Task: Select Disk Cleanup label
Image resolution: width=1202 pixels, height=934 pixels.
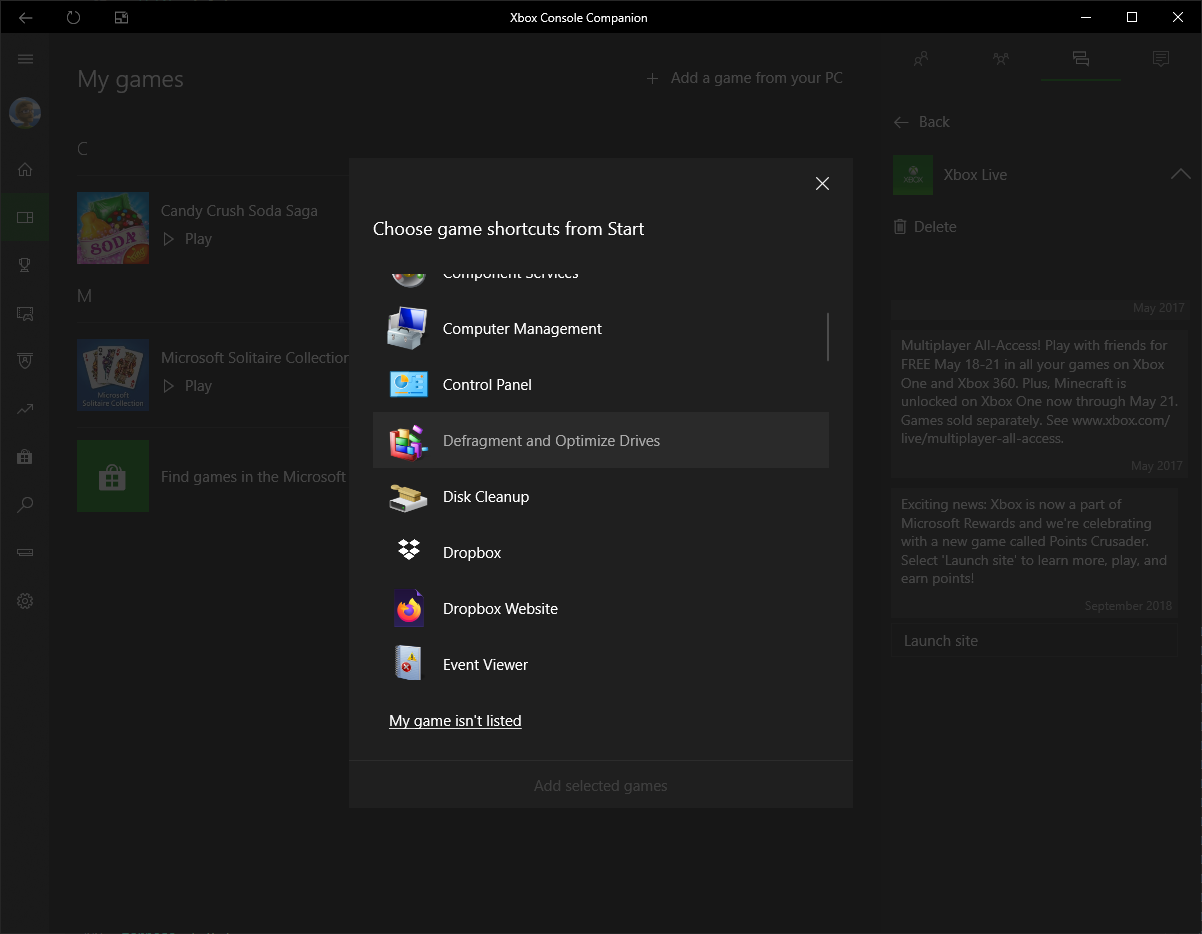Action: (x=486, y=497)
